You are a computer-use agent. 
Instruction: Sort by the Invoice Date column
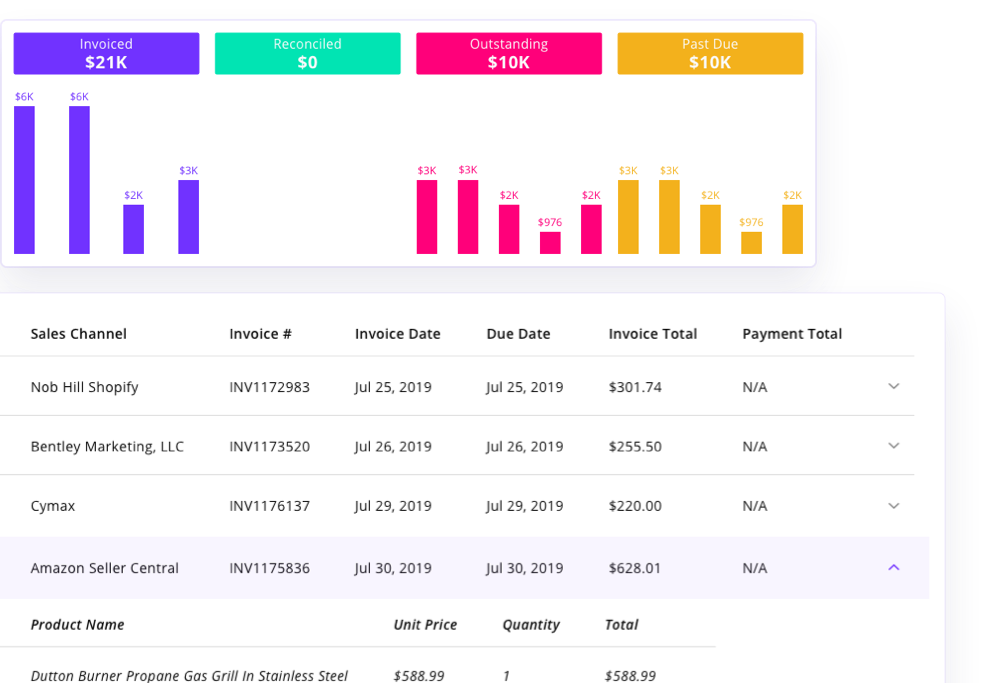tap(396, 333)
